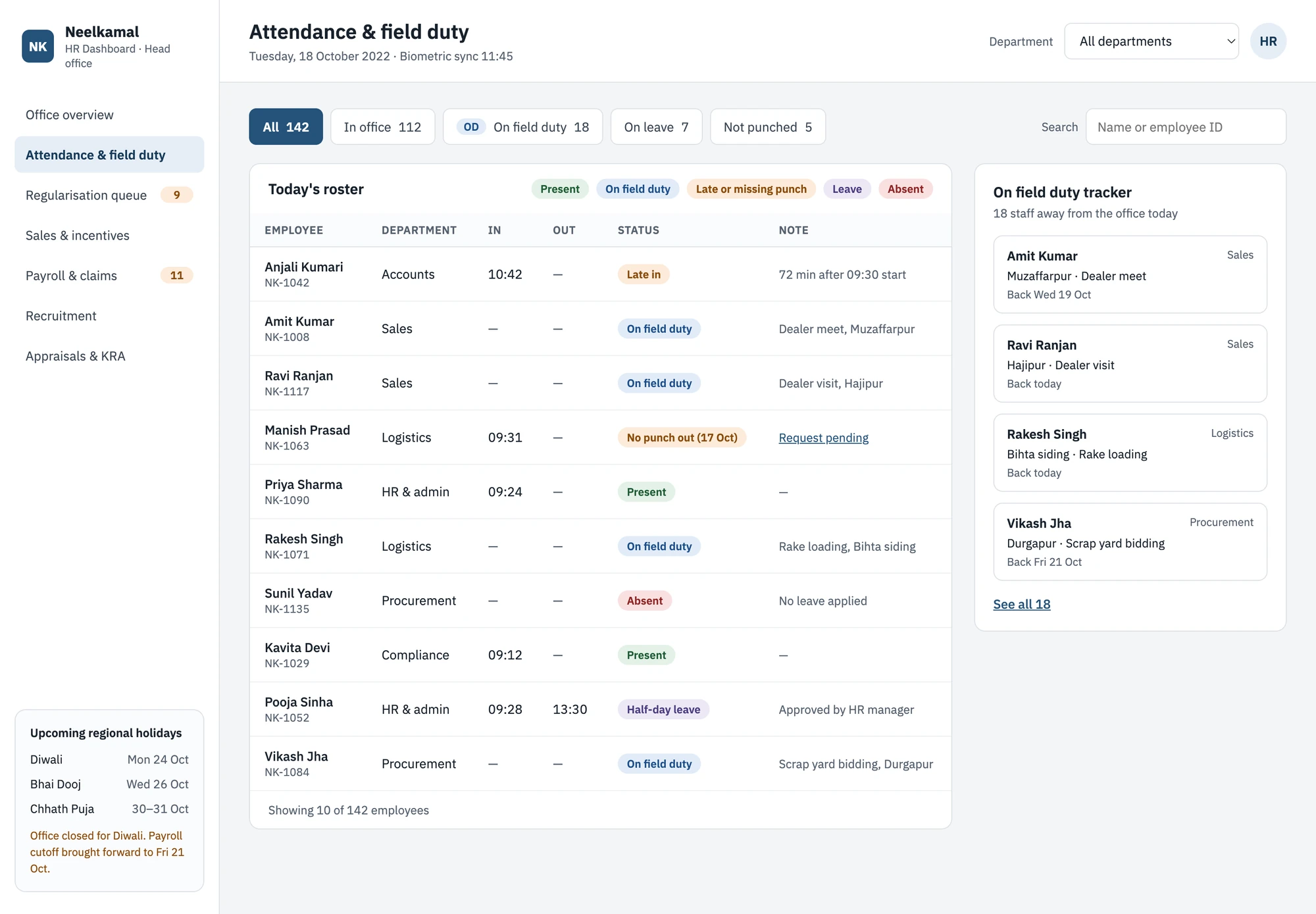The height and width of the screenshot is (914, 1316).
Task: Click the Leave legend chip
Action: coord(847,189)
